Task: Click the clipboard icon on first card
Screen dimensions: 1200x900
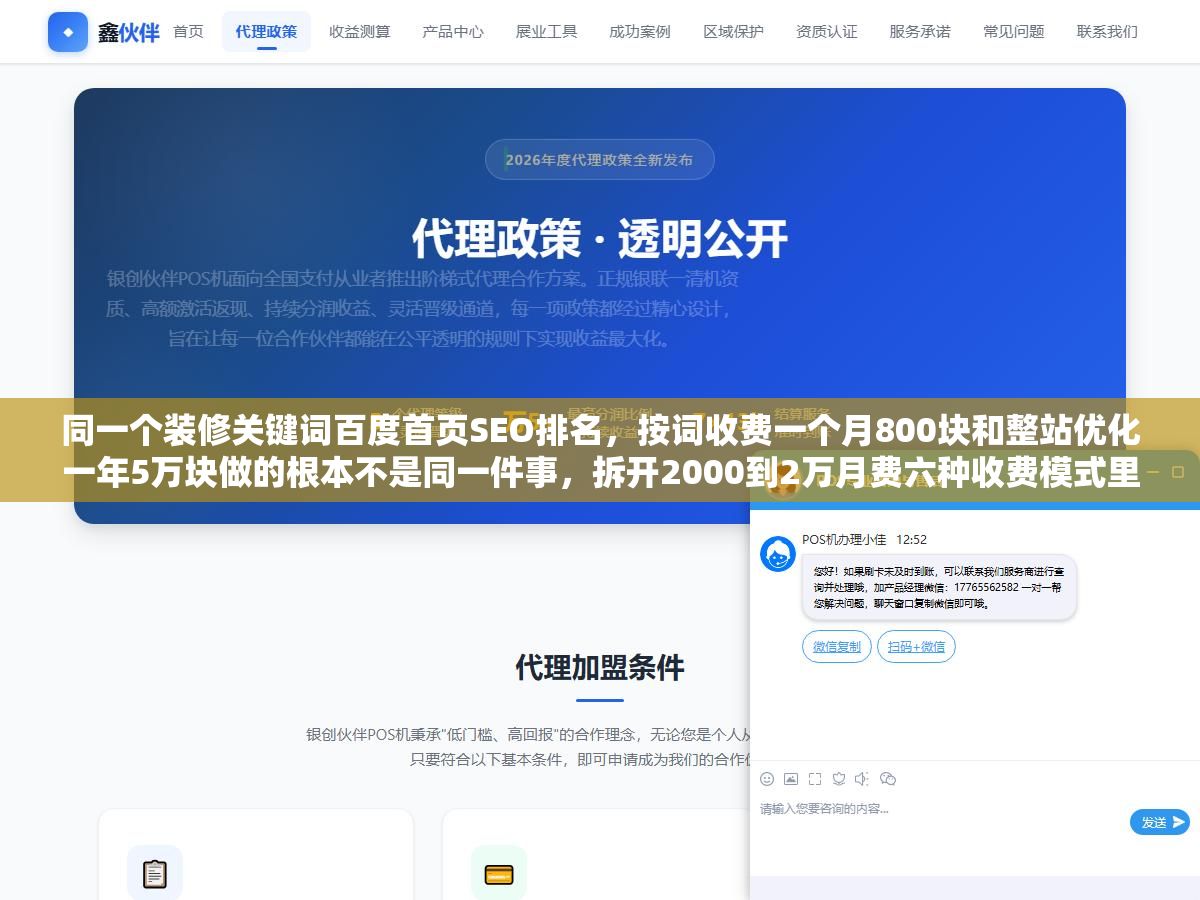Action: pos(155,873)
